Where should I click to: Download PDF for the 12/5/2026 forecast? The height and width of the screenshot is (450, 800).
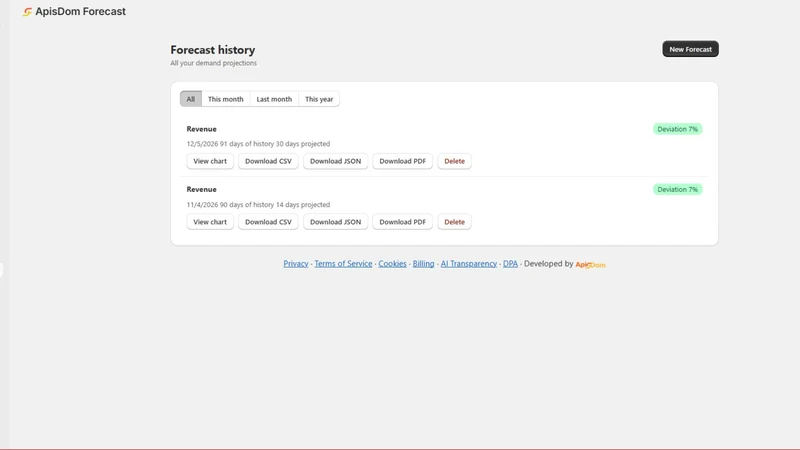(x=403, y=161)
